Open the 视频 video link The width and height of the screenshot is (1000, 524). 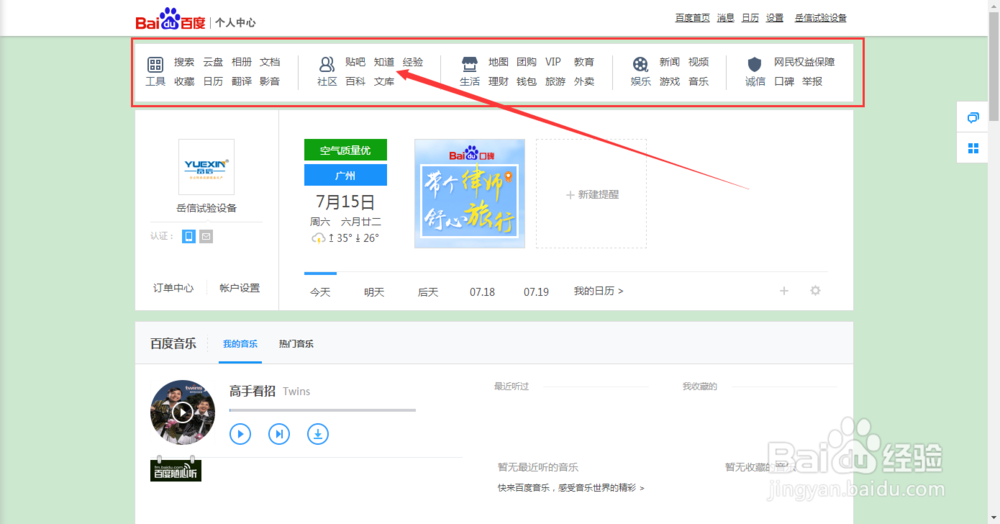(698, 62)
